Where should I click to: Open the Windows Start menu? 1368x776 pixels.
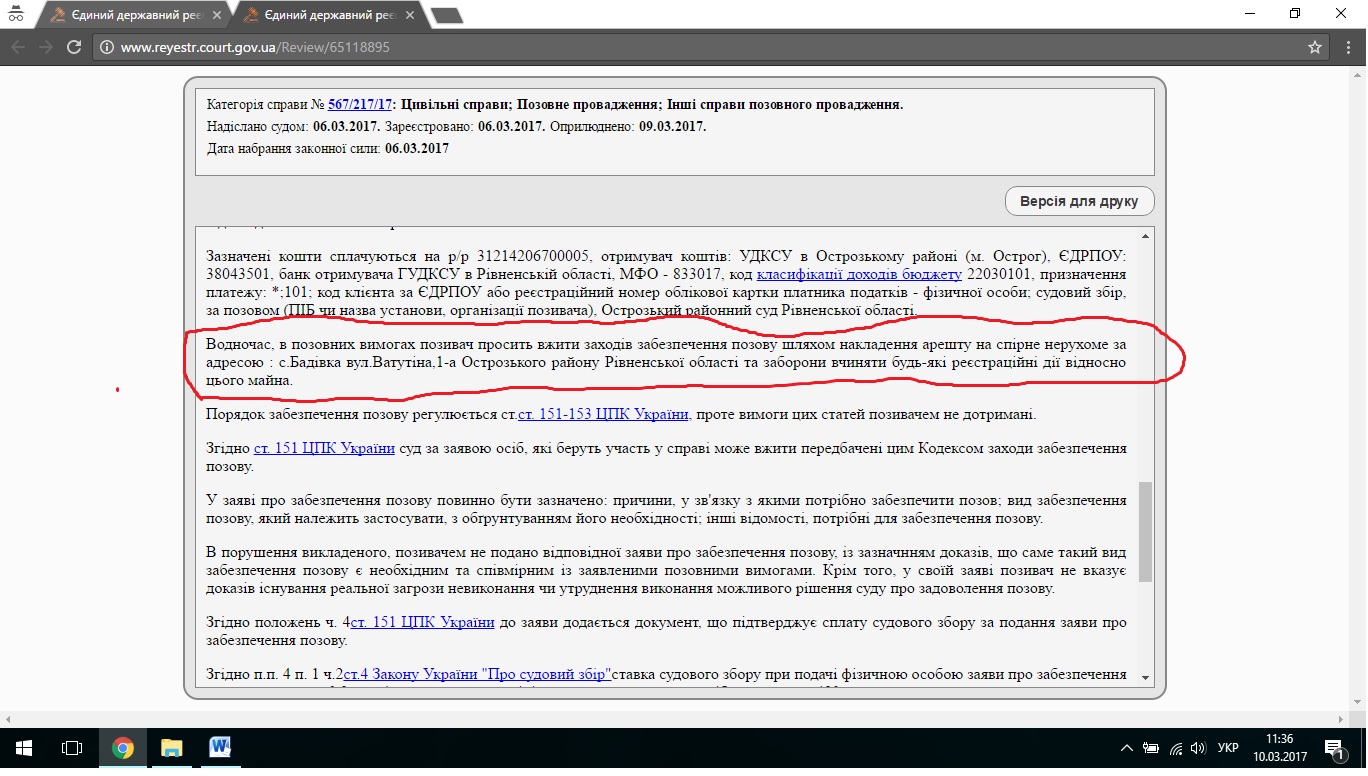click(x=24, y=748)
